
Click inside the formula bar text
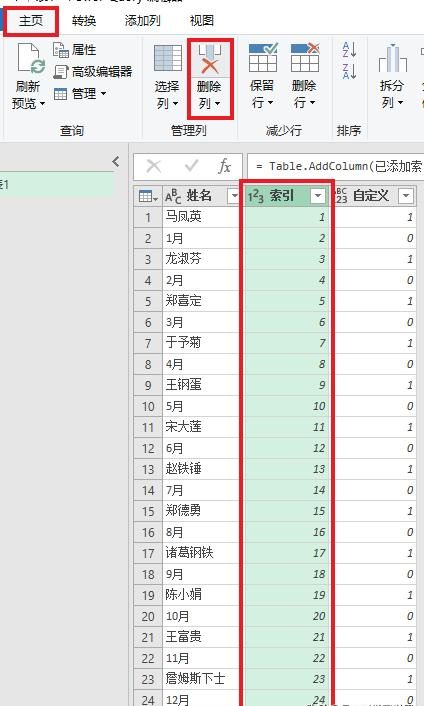click(x=336, y=166)
